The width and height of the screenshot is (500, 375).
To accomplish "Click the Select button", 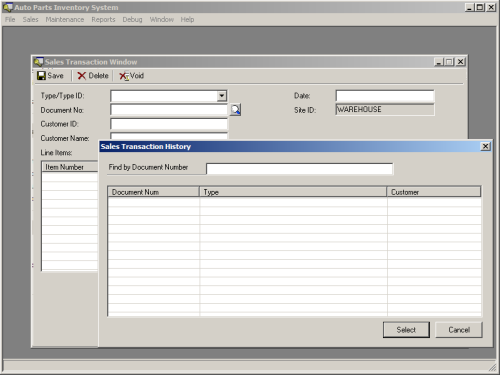I will (406, 330).
